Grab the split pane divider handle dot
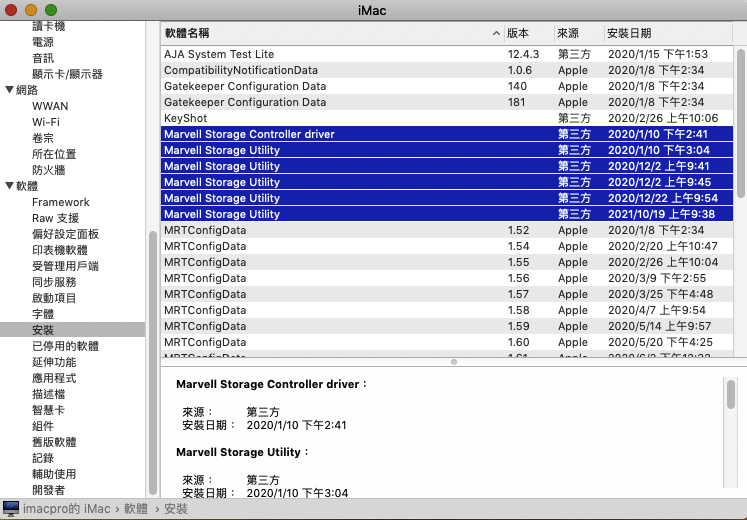Screen dimensions: 747x520 (x=454, y=362)
